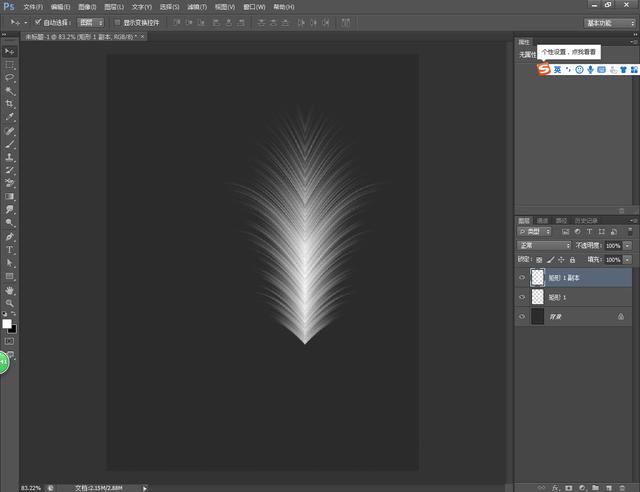Expand the layer opacity 100% dropdown arrow
This screenshot has width=640, height=492.
coord(627,245)
